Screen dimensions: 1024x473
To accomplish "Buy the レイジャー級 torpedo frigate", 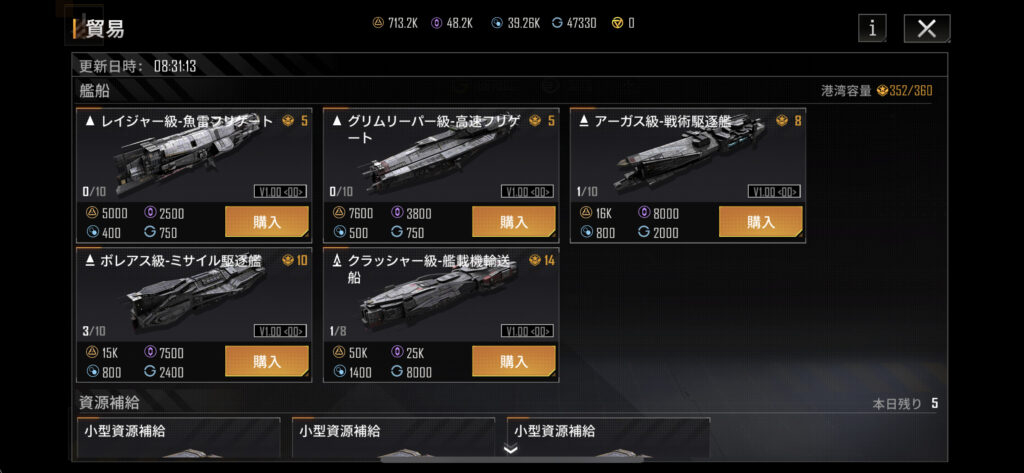I will [267, 221].
